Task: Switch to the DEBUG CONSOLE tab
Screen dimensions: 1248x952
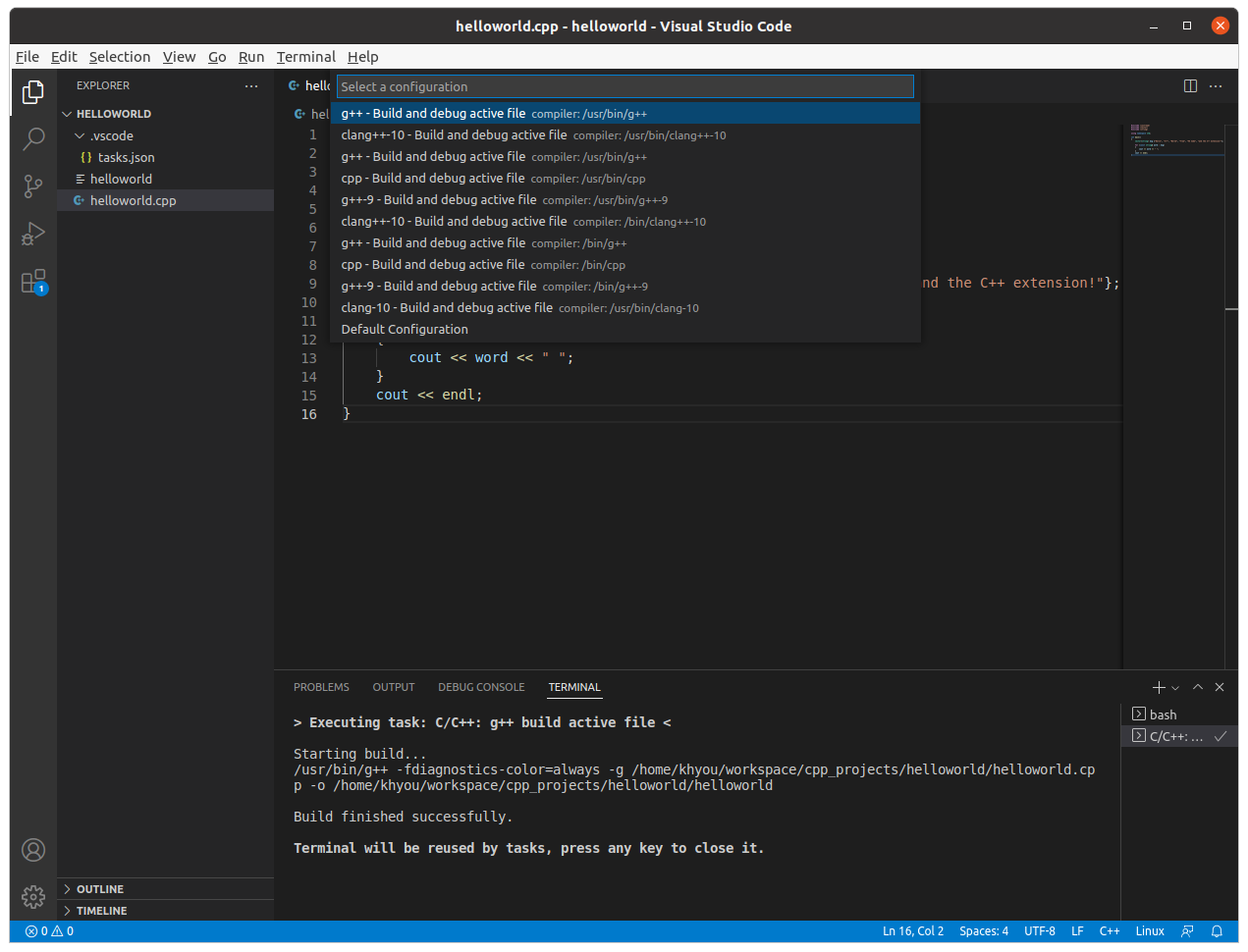Action: point(481,687)
